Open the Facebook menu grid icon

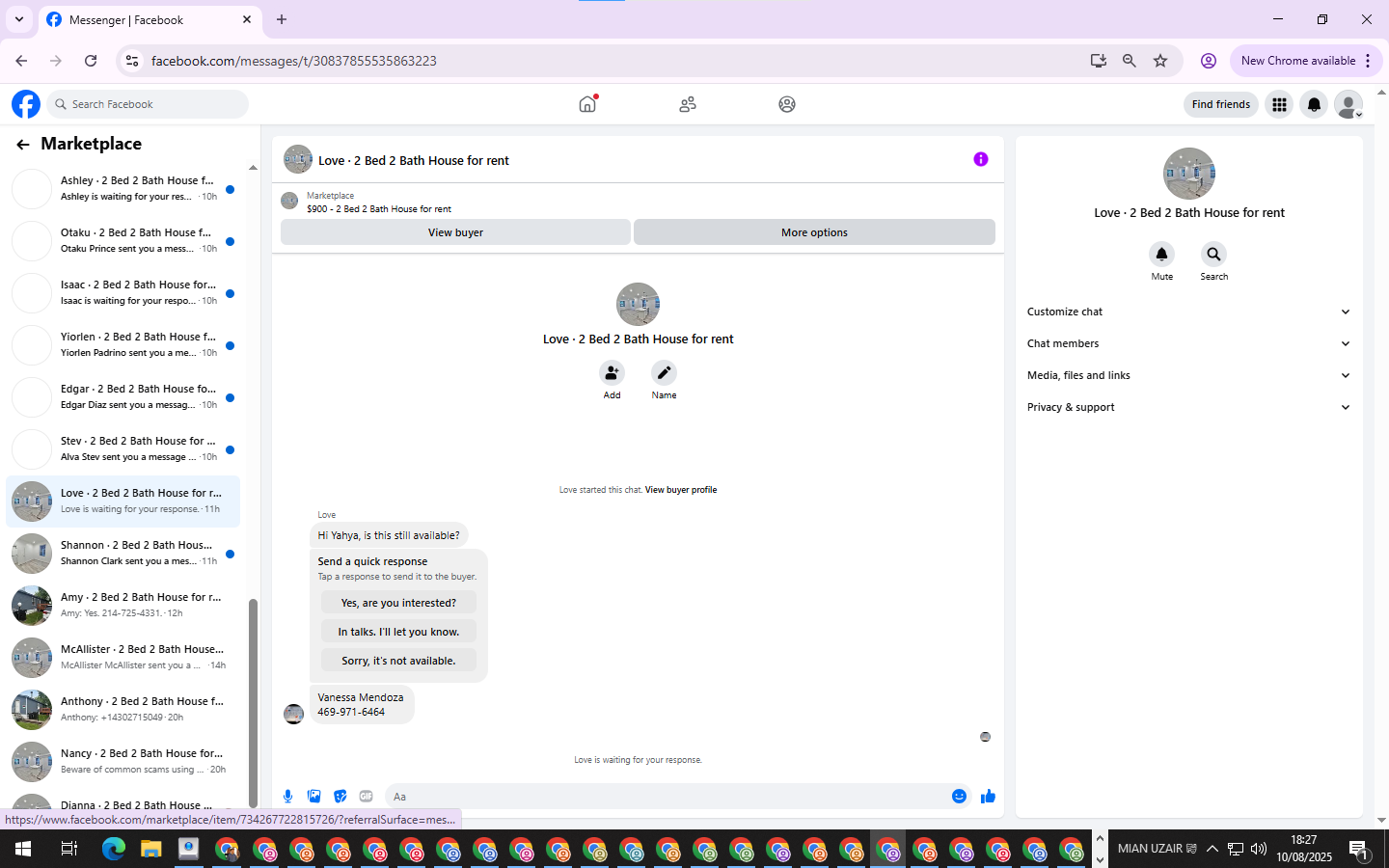click(x=1279, y=104)
